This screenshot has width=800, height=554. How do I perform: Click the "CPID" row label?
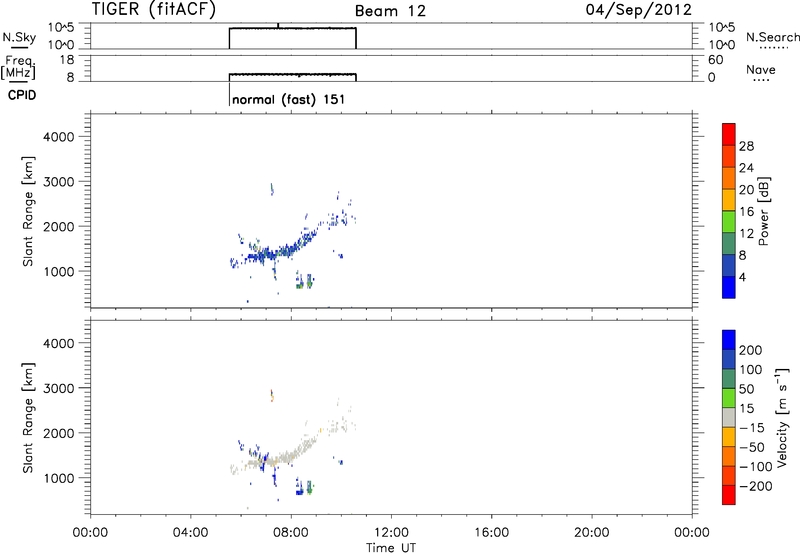(x=22, y=95)
